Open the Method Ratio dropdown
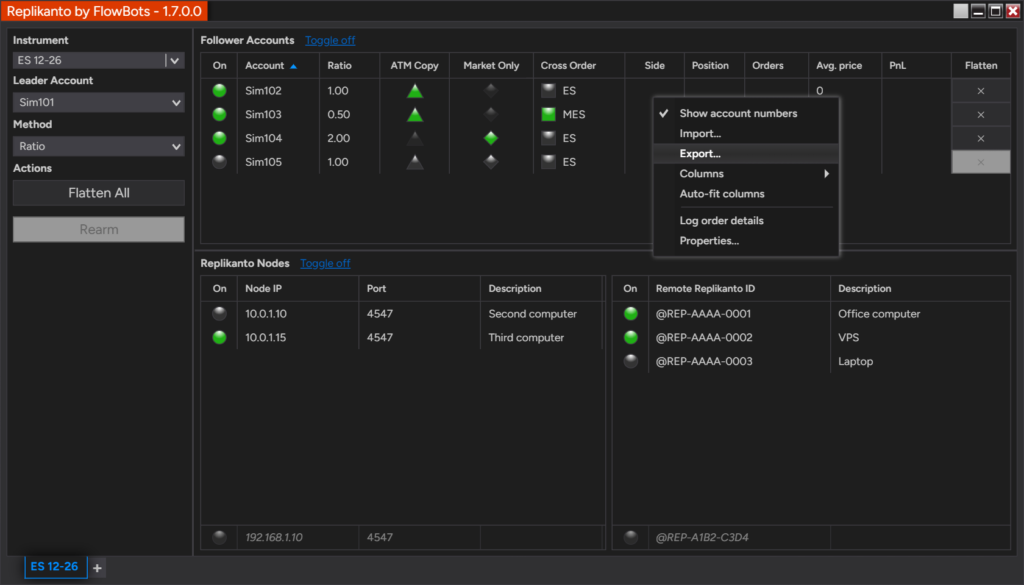This screenshot has height=585, width=1024. coord(99,146)
